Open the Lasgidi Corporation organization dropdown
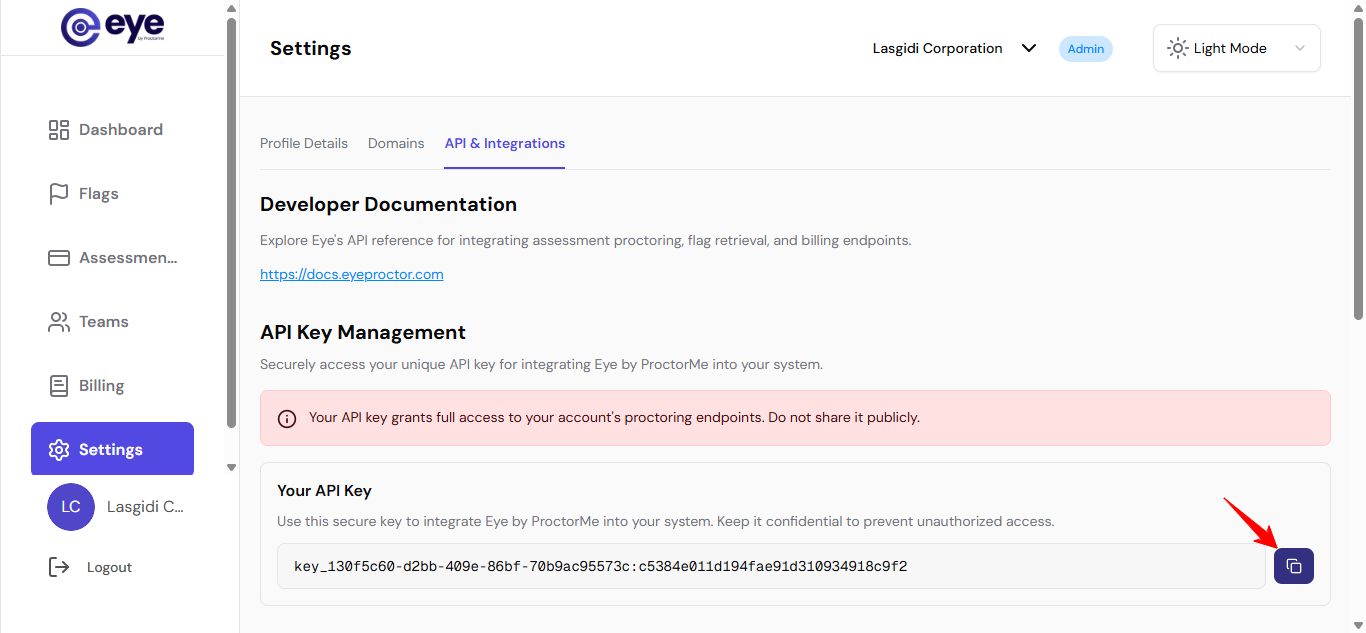The width and height of the screenshot is (1366, 633). (x=954, y=48)
